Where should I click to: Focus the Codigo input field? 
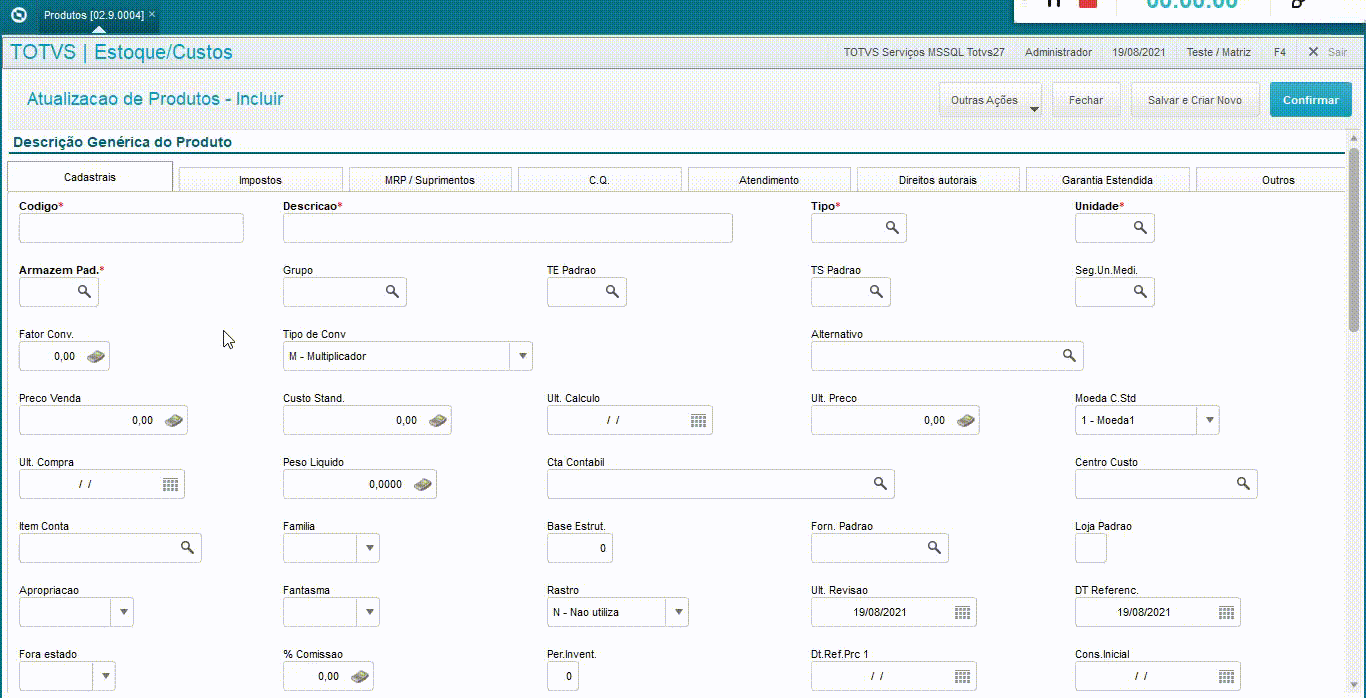(131, 228)
